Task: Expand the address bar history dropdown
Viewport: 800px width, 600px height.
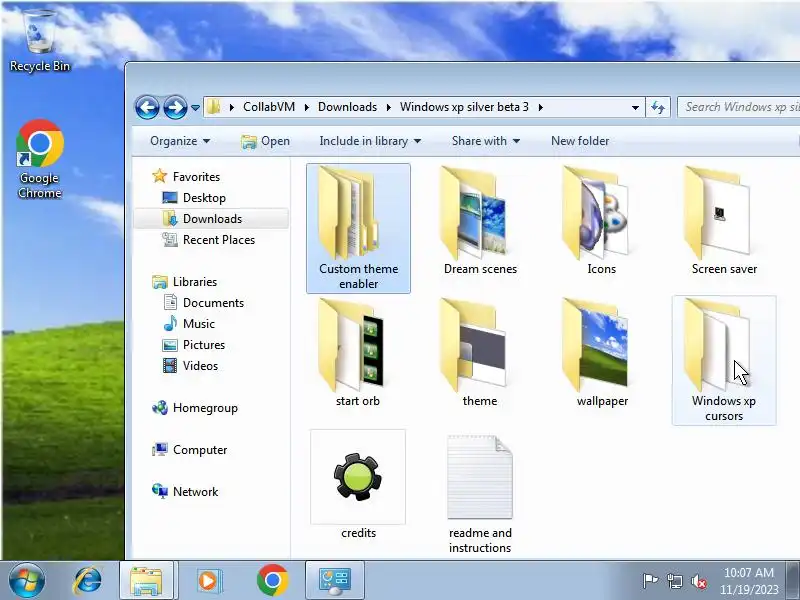Action: (635, 107)
